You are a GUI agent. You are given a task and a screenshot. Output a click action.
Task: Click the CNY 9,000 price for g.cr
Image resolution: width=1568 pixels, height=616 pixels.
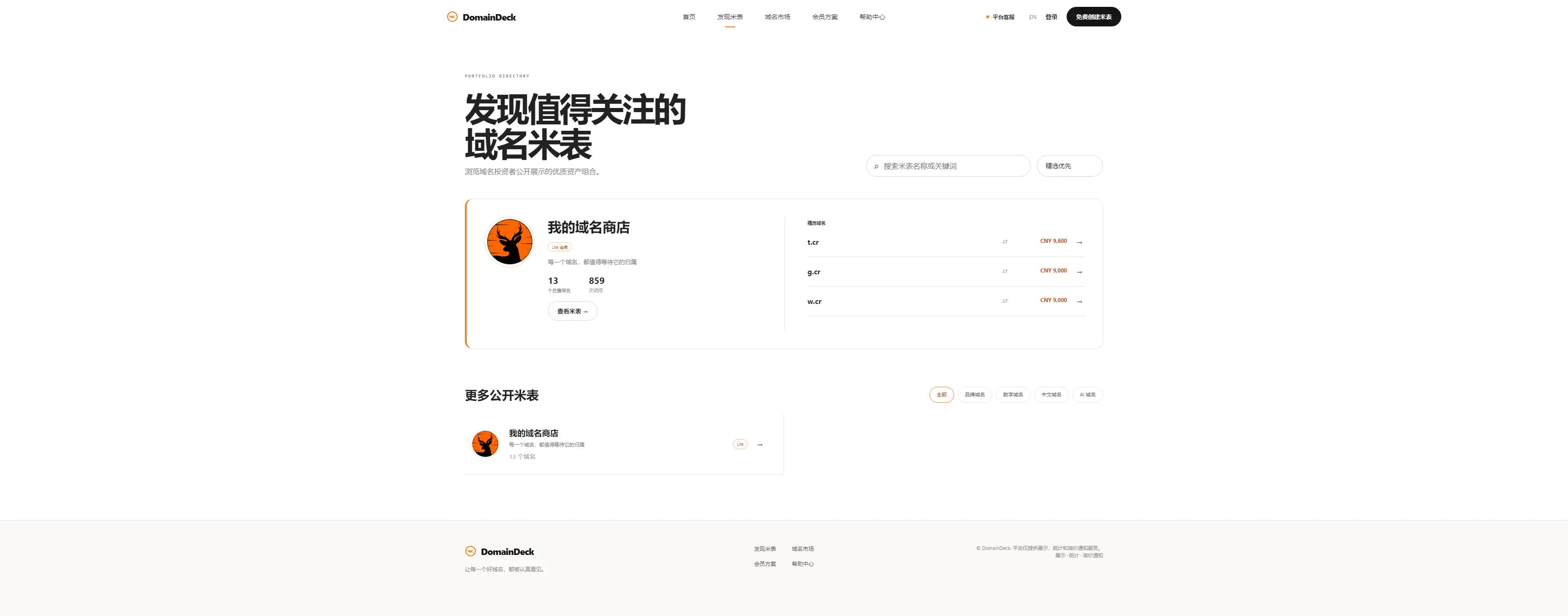[1053, 270]
